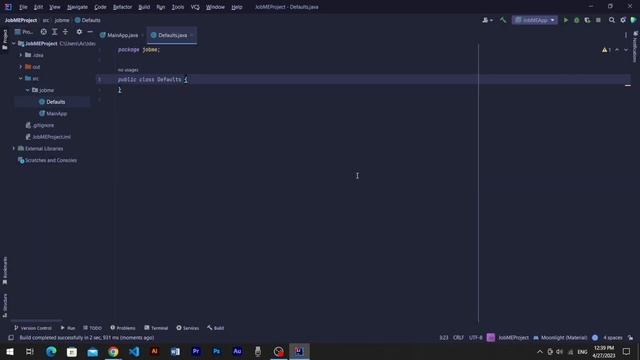
Task: Open the Window menu
Action: (215, 7)
